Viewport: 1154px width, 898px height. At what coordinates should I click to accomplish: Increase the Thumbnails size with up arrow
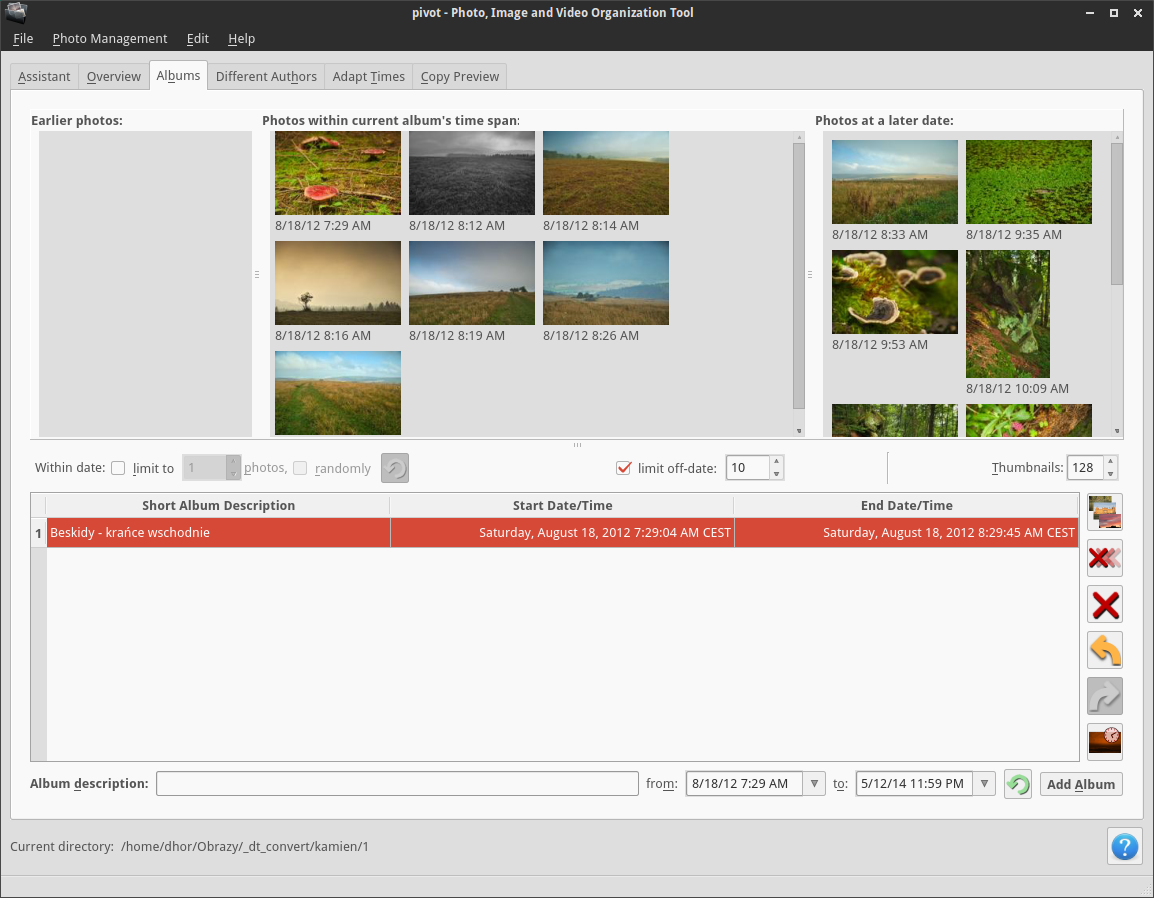pyautogui.click(x=1111, y=462)
